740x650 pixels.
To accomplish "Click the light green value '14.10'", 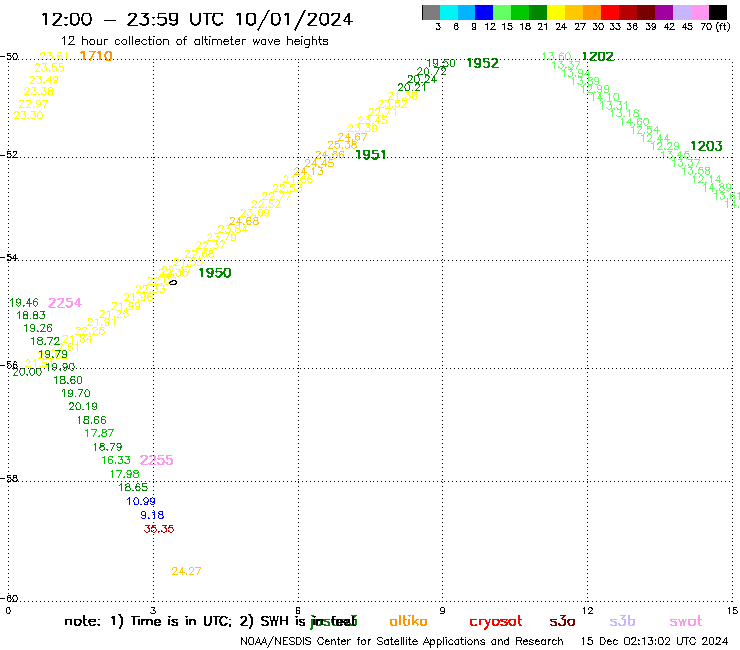I will tap(605, 97).
